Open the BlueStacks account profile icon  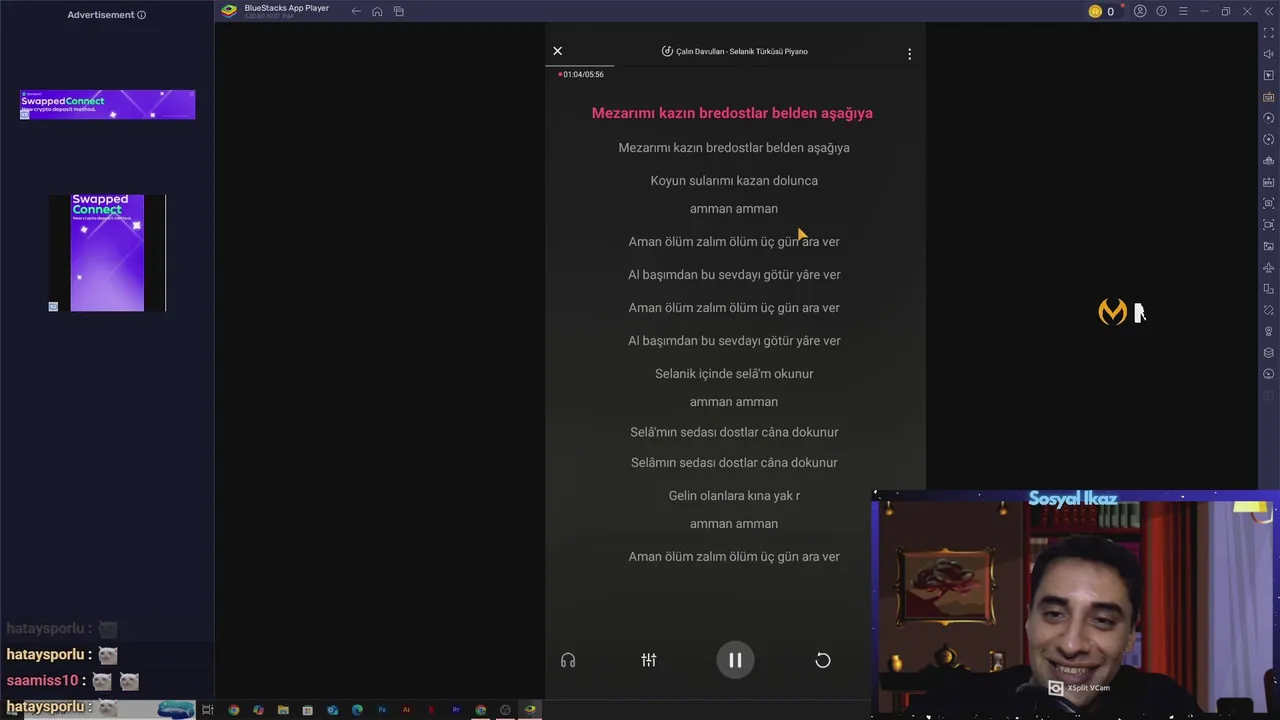coord(1140,11)
